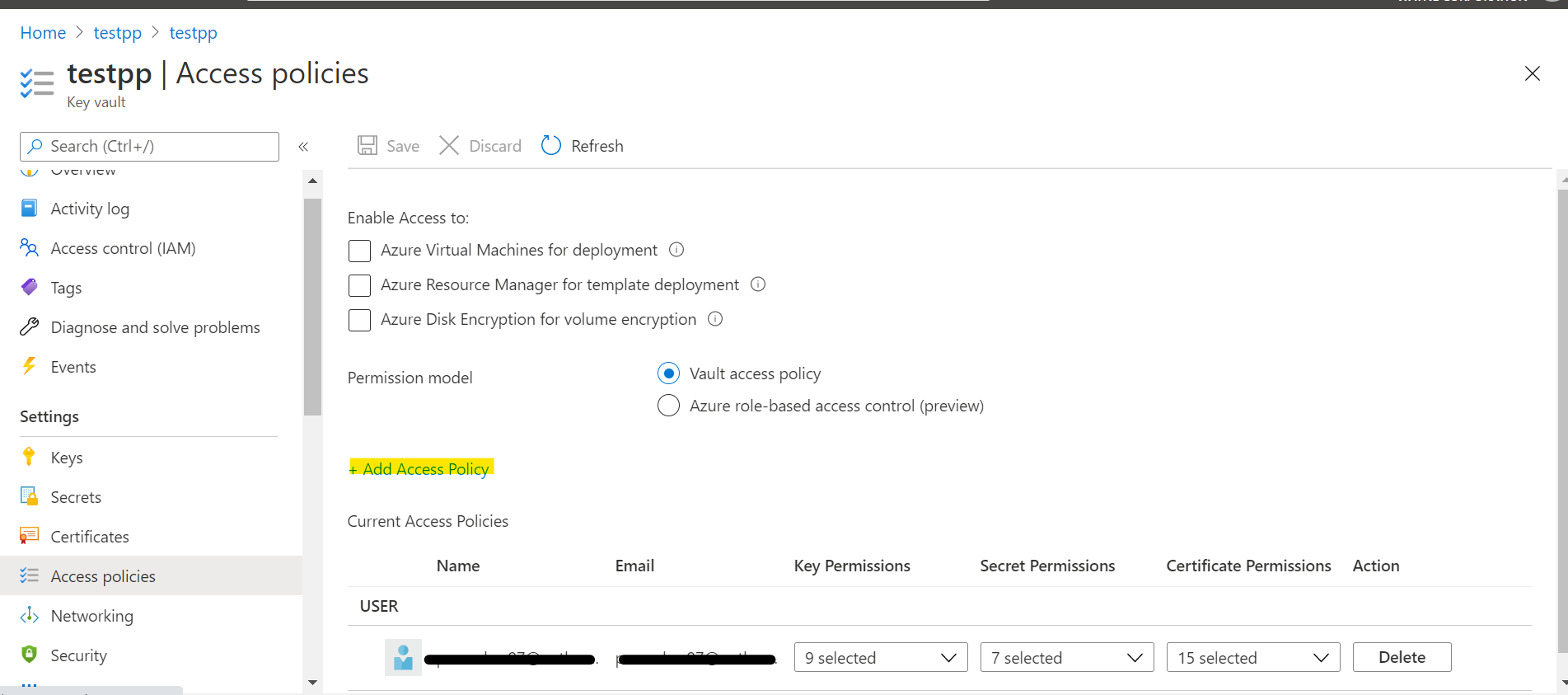Click the purple Tags icon
The height and width of the screenshot is (695, 1568).
point(29,287)
